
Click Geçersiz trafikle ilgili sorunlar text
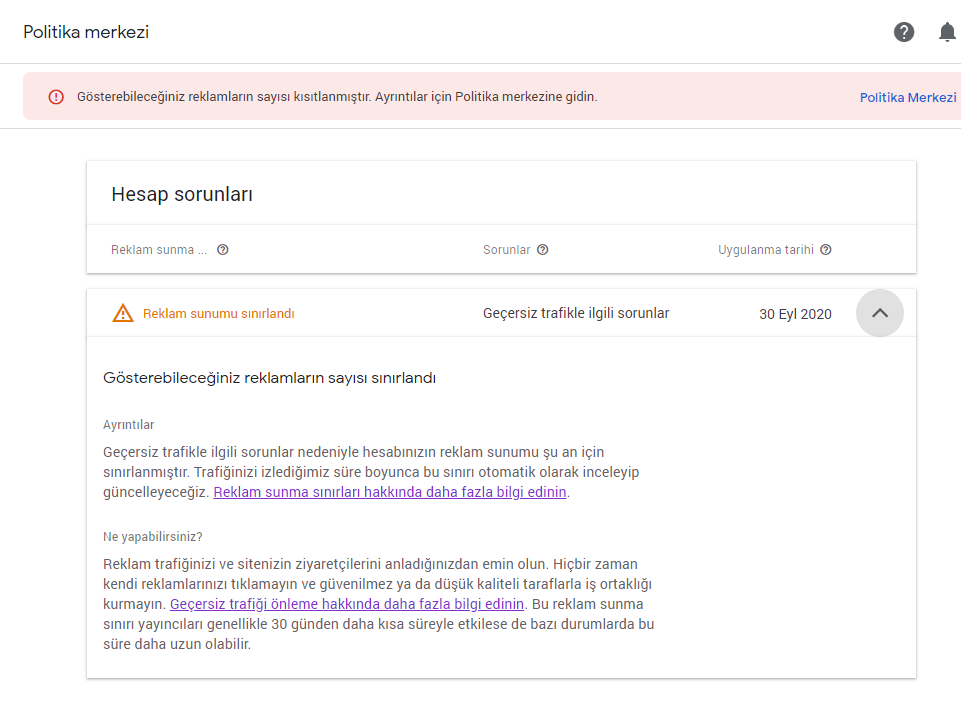pos(575,313)
